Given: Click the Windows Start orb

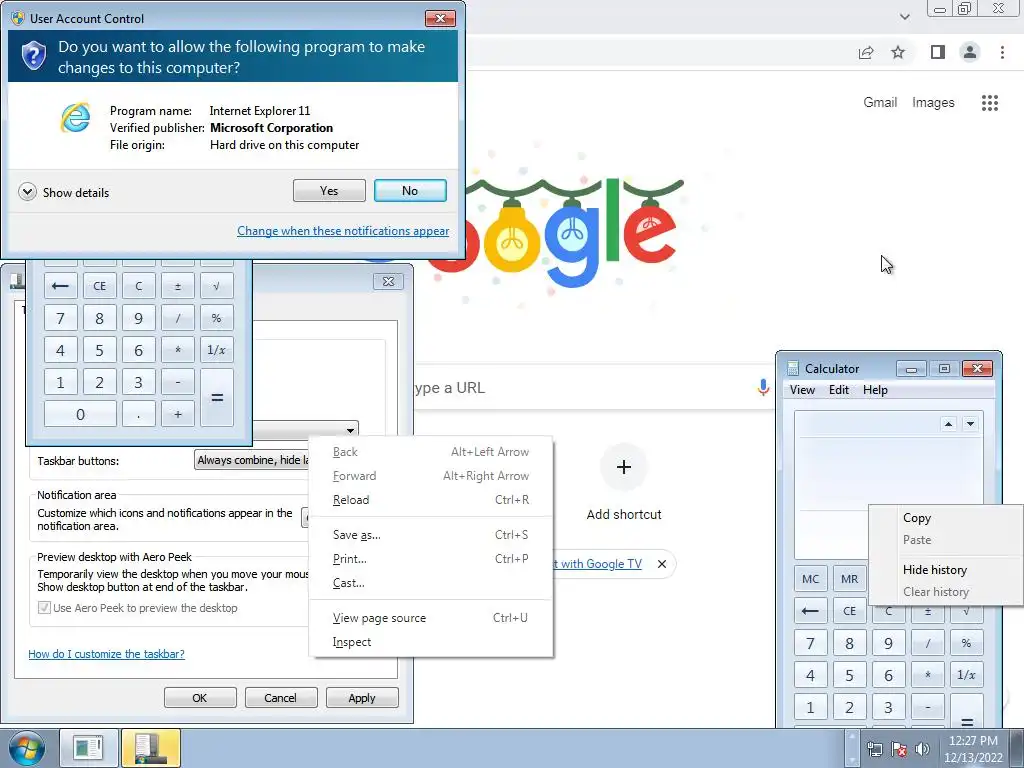Looking at the screenshot, I should (27, 748).
